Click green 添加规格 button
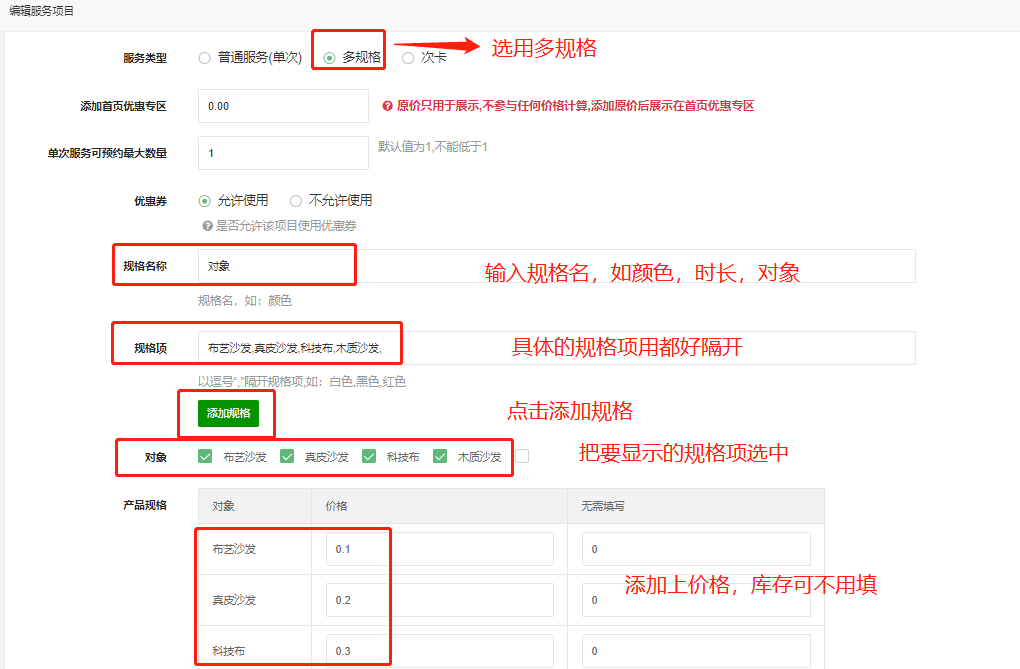The width and height of the screenshot is (1020, 669). 228,413
